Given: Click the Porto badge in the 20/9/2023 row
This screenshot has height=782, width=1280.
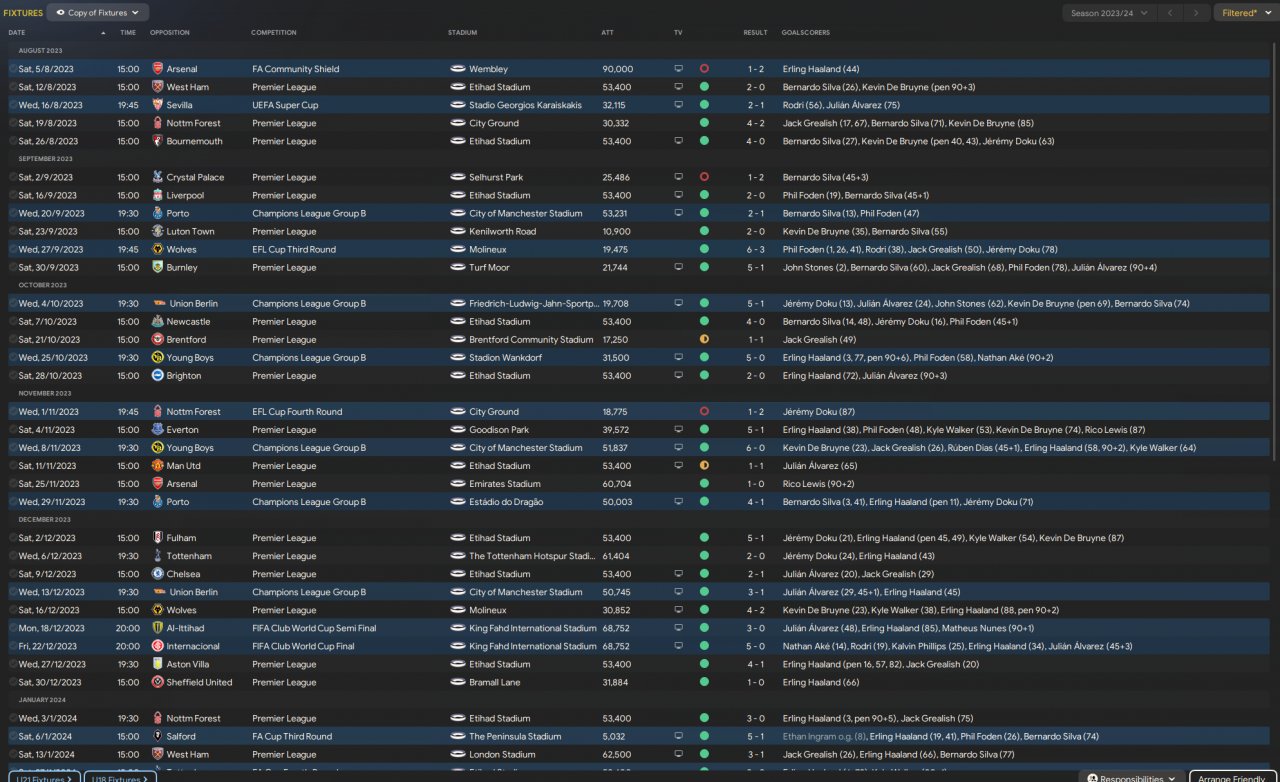Looking at the screenshot, I should coord(158,213).
